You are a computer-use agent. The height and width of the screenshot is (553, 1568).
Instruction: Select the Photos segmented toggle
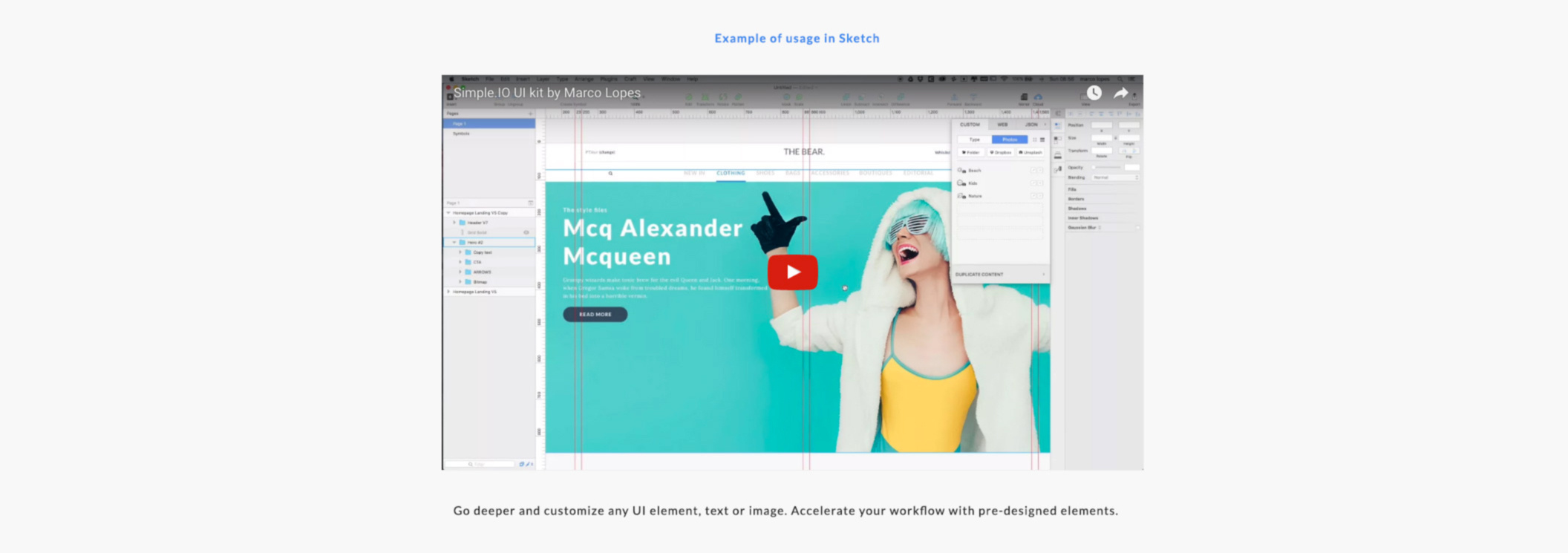pos(1009,140)
